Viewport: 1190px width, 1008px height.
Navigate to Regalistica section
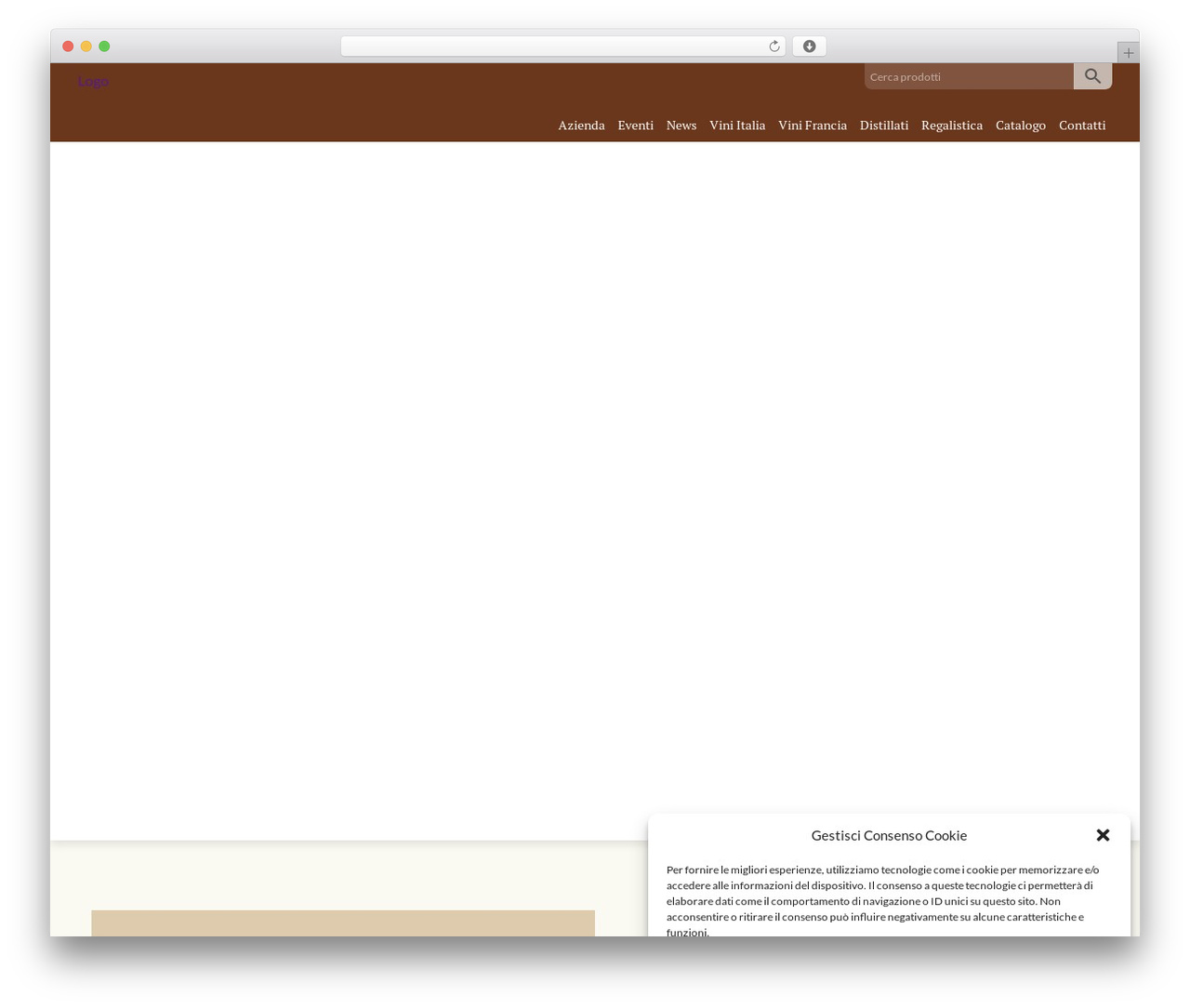pos(952,125)
